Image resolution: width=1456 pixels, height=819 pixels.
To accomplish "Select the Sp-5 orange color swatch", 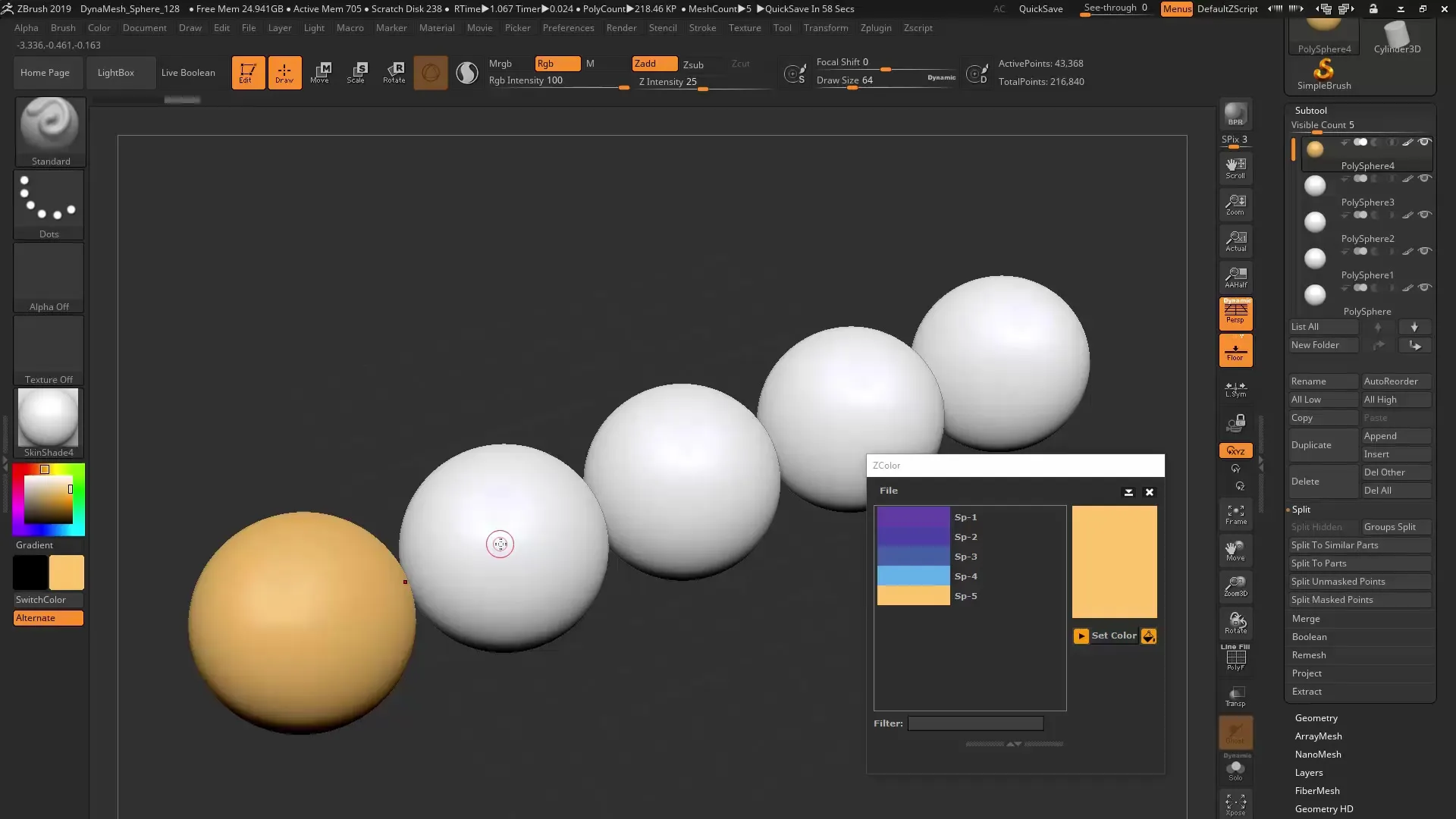I will pyautogui.click(x=913, y=596).
